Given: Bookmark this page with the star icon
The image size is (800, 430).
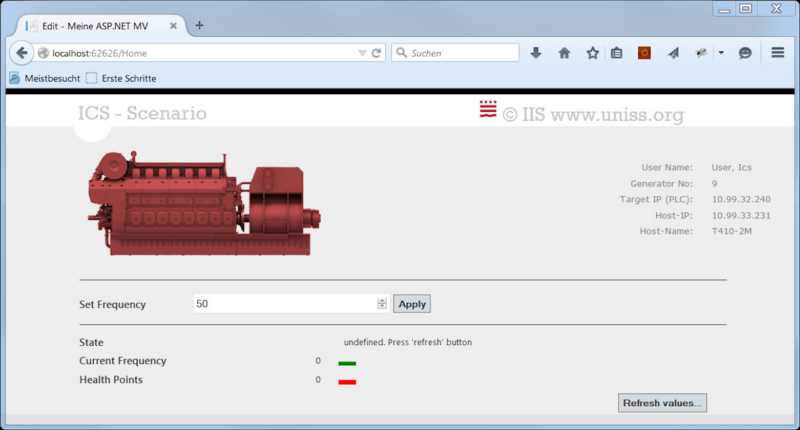Looking at the screenshot, I should [592, 53].
